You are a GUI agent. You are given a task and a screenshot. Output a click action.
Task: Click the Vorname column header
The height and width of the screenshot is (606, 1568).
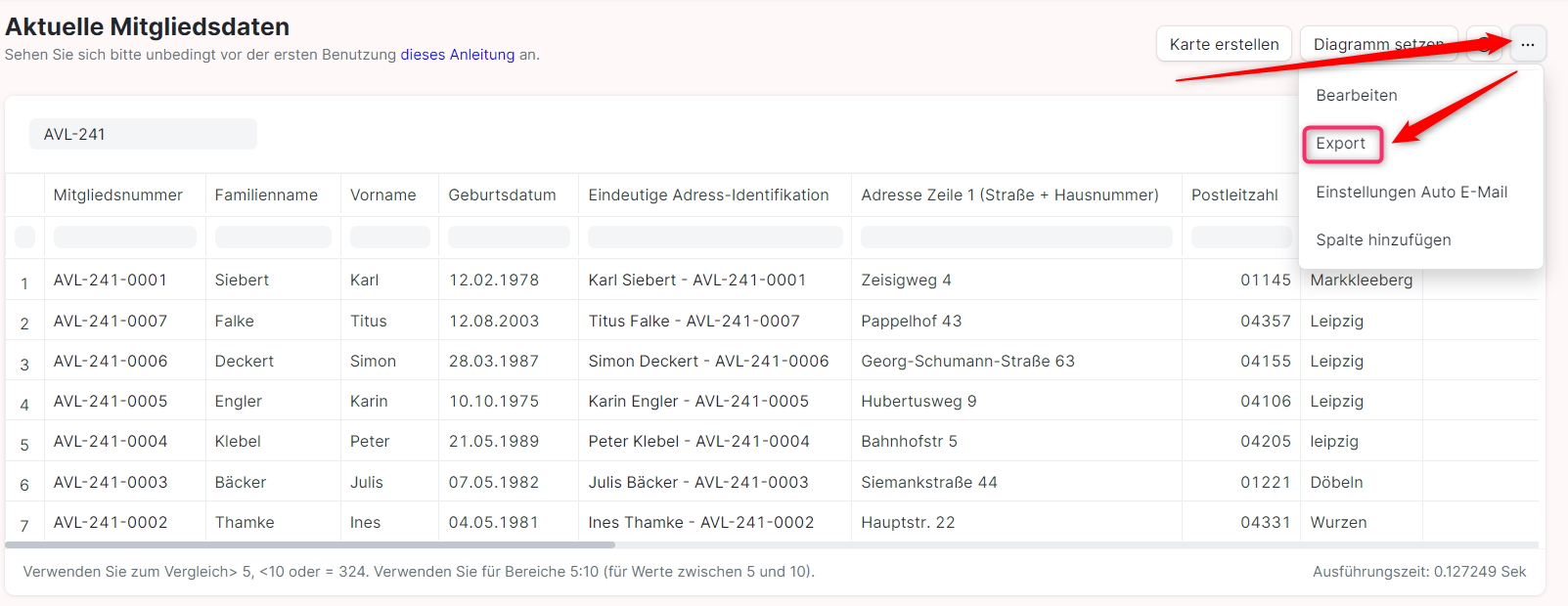382,195
